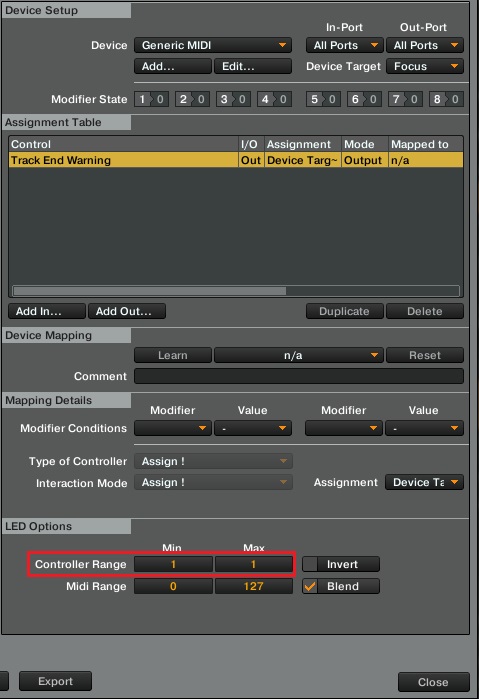This screenshot has width=479, height=699.
Task: Expand the Device Target Focus dropdown
Action: pos(425,66)
